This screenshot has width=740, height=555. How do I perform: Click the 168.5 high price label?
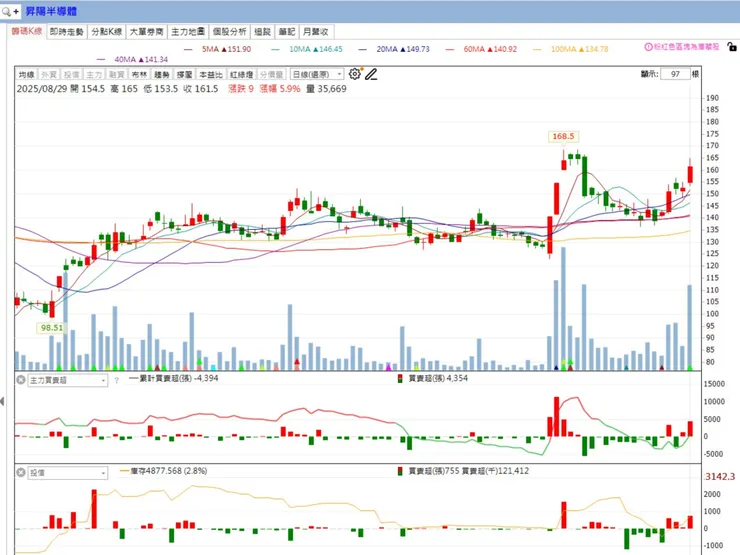pyautogui.click(x=563, y=136)
